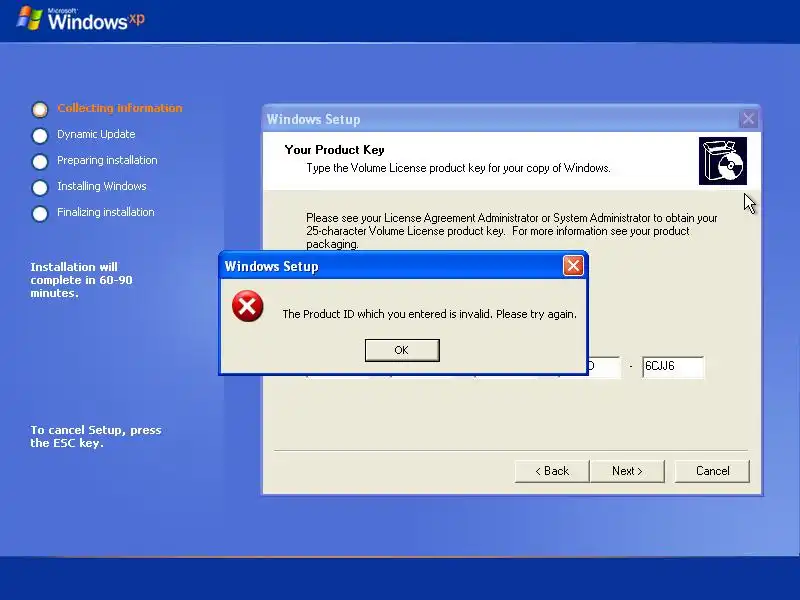Image resolution: width=800 pixels, height=600 pixels.
Task: Click "Installation will complete in 60-90 minutes" text
Action: (x=81, y=280)
